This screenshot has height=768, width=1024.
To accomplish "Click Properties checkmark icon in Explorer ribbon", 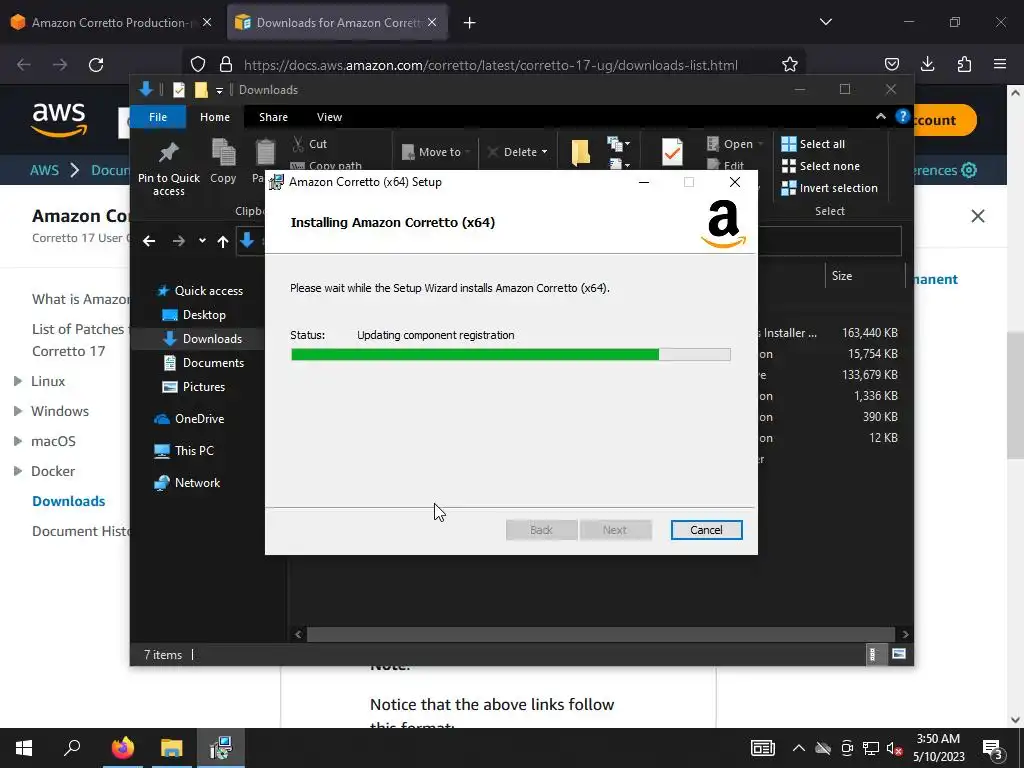I will [x=672, y=152].
